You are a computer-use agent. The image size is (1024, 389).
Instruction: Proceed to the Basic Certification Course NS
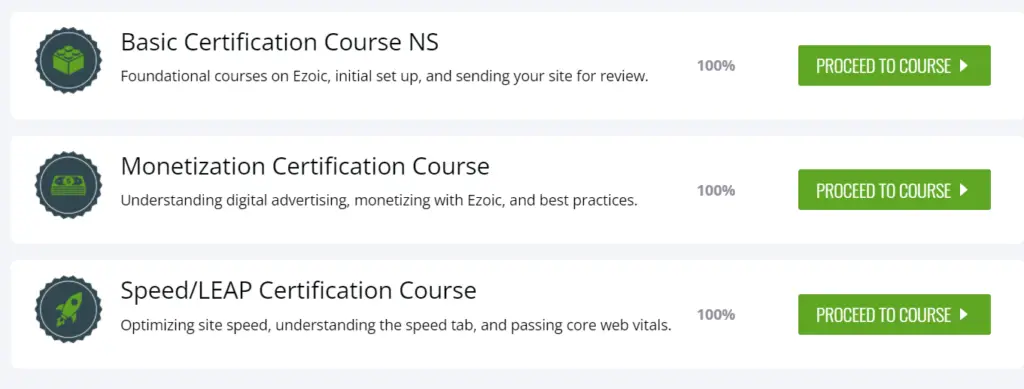(x=894, y=65)
